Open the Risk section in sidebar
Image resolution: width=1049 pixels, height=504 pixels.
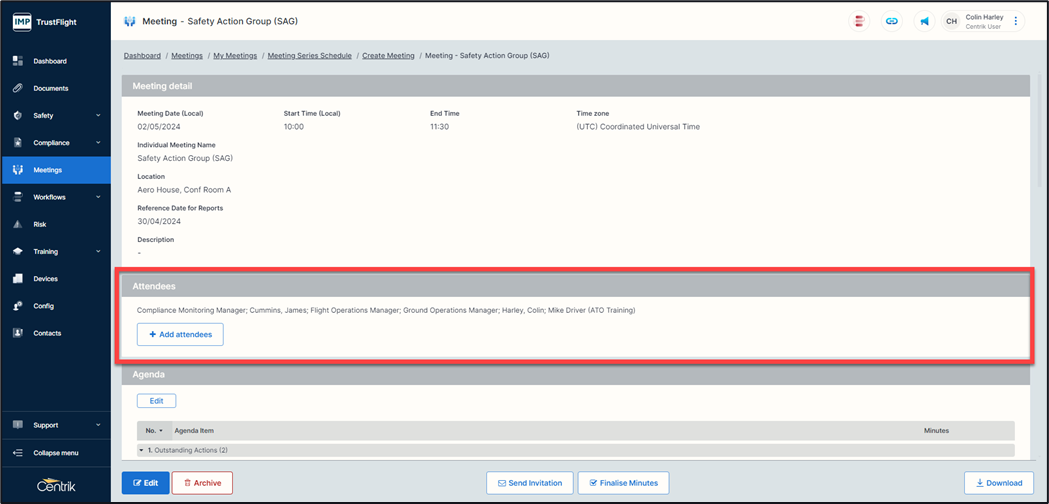pyautogui.click(x=40, y=224)
